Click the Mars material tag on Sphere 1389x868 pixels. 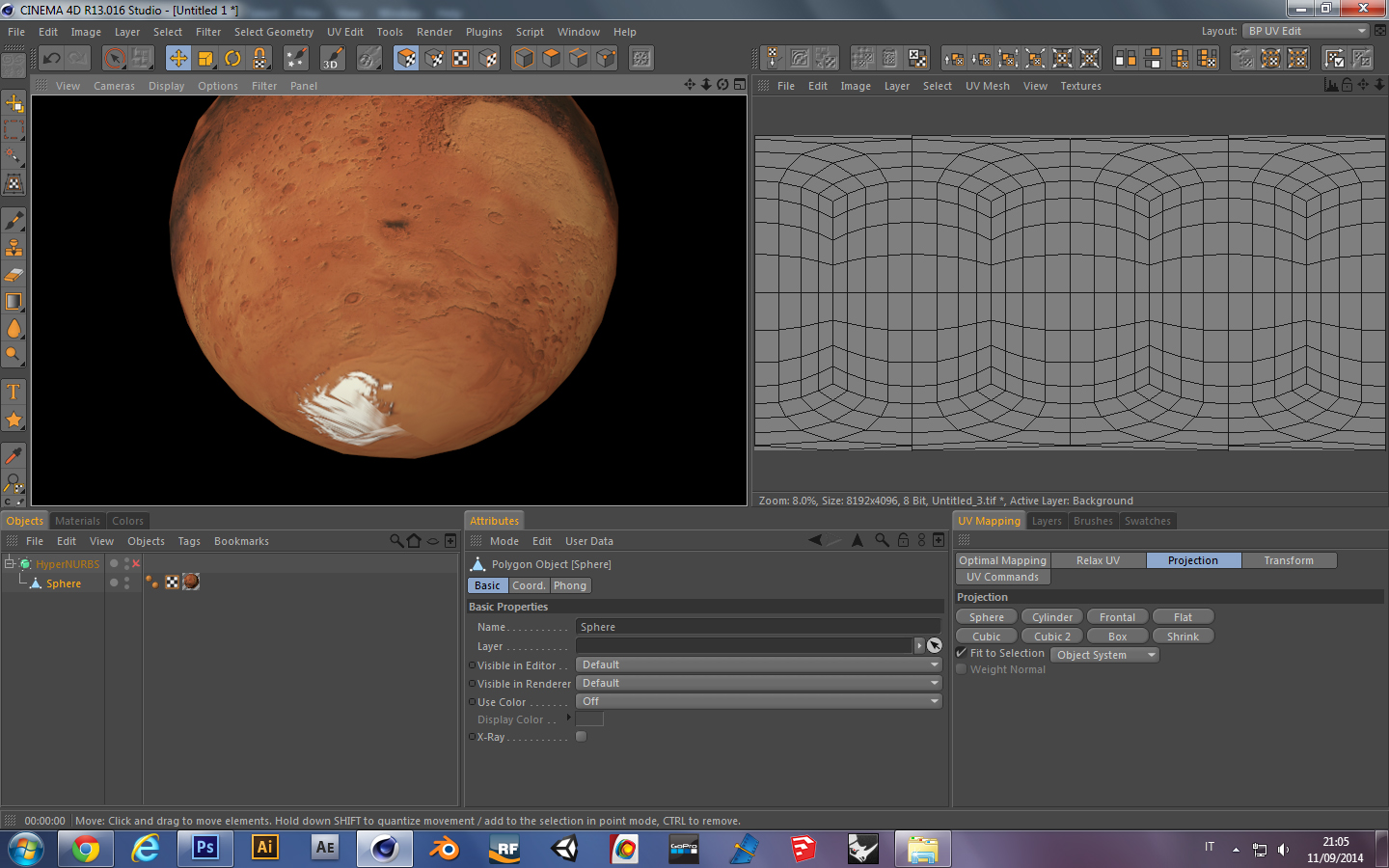coord(191,582)
